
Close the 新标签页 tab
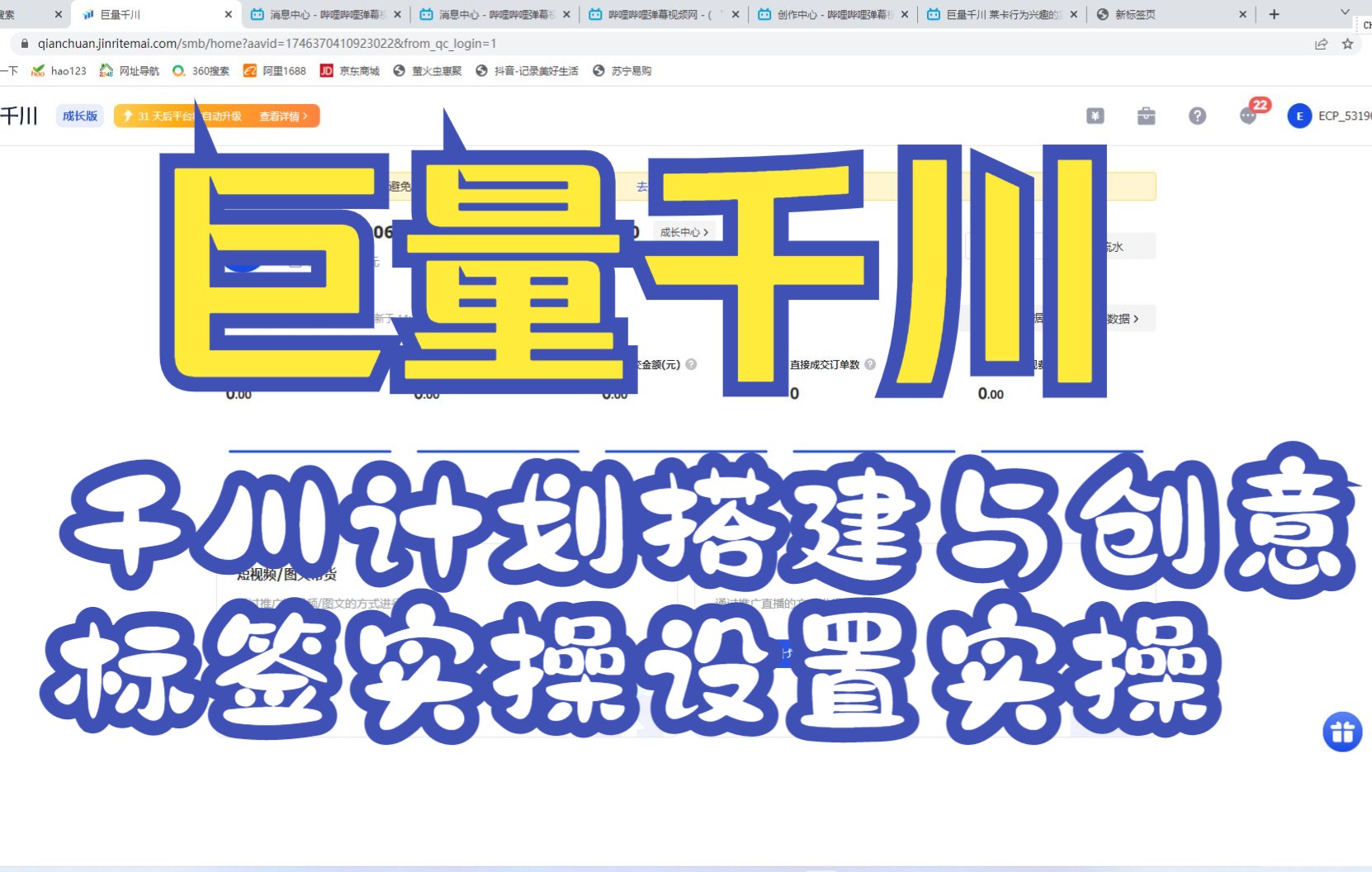pos(1243,14)
